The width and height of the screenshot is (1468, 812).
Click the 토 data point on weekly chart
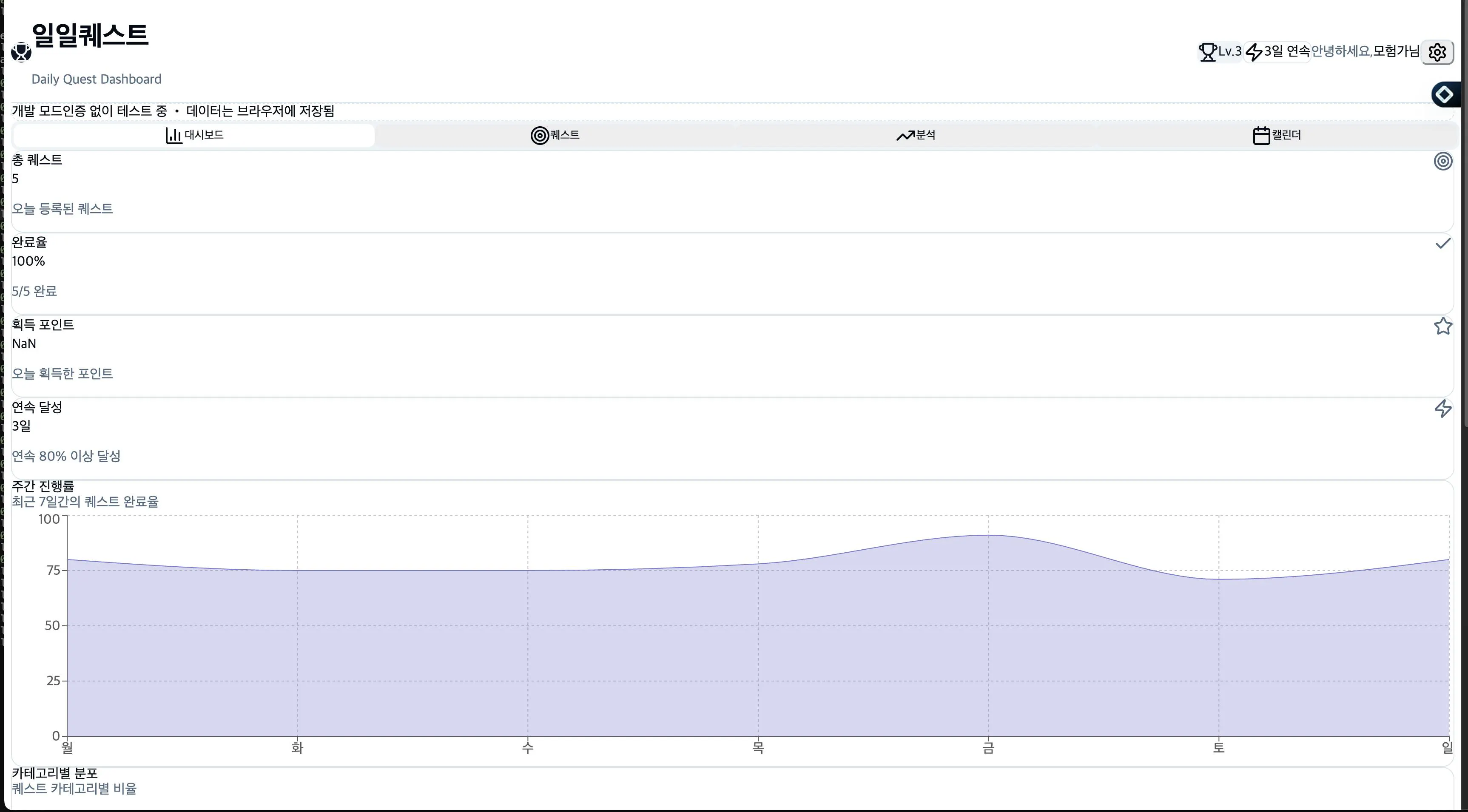[x=1218, y=579]
